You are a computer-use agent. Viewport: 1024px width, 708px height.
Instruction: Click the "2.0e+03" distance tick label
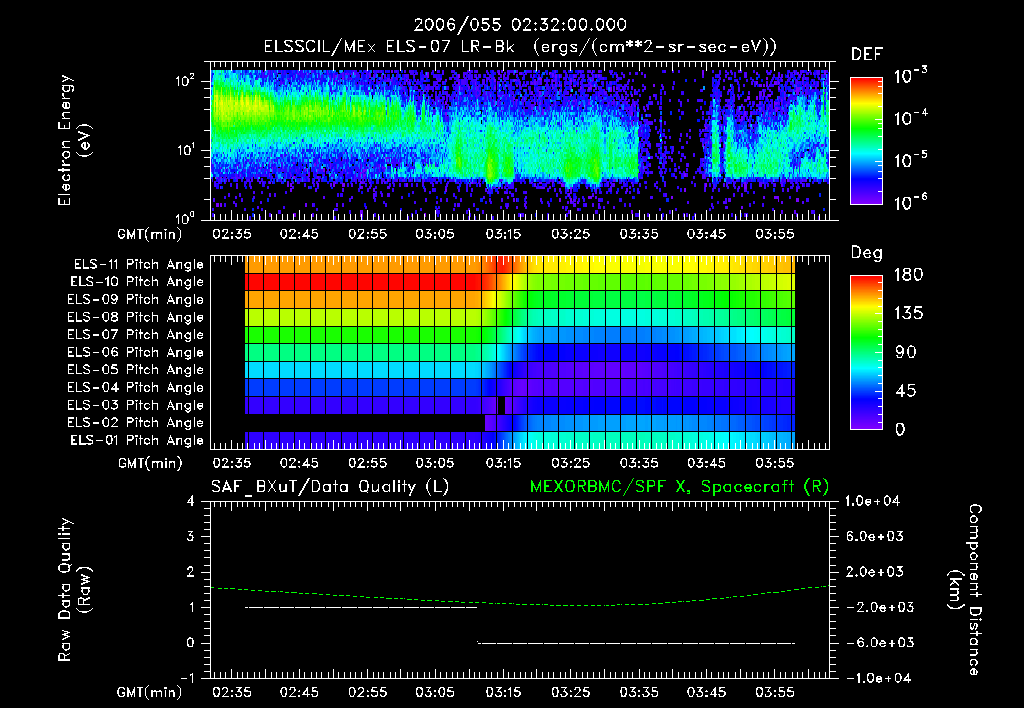tap(874, 571)
